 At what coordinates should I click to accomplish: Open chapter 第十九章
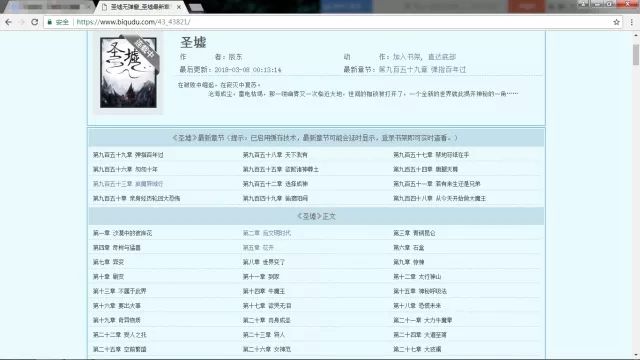click(116, 320)
